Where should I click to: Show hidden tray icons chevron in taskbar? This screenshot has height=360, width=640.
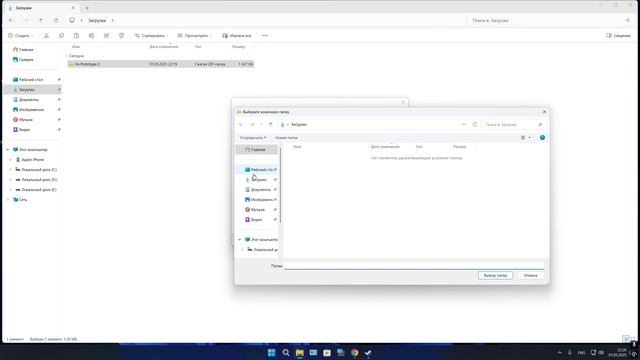(560, 353)
